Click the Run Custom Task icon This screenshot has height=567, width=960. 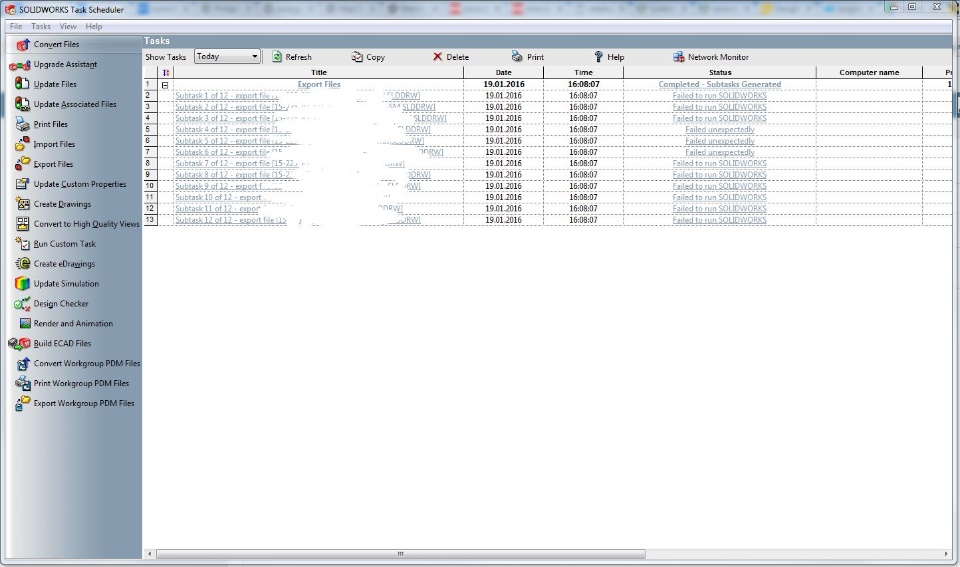[22, 244]
